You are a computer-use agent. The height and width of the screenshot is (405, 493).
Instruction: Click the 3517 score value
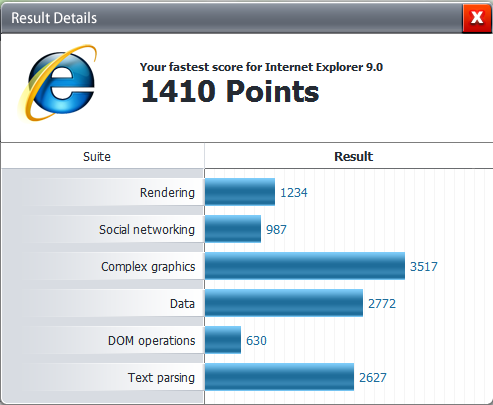coord(423,267)
